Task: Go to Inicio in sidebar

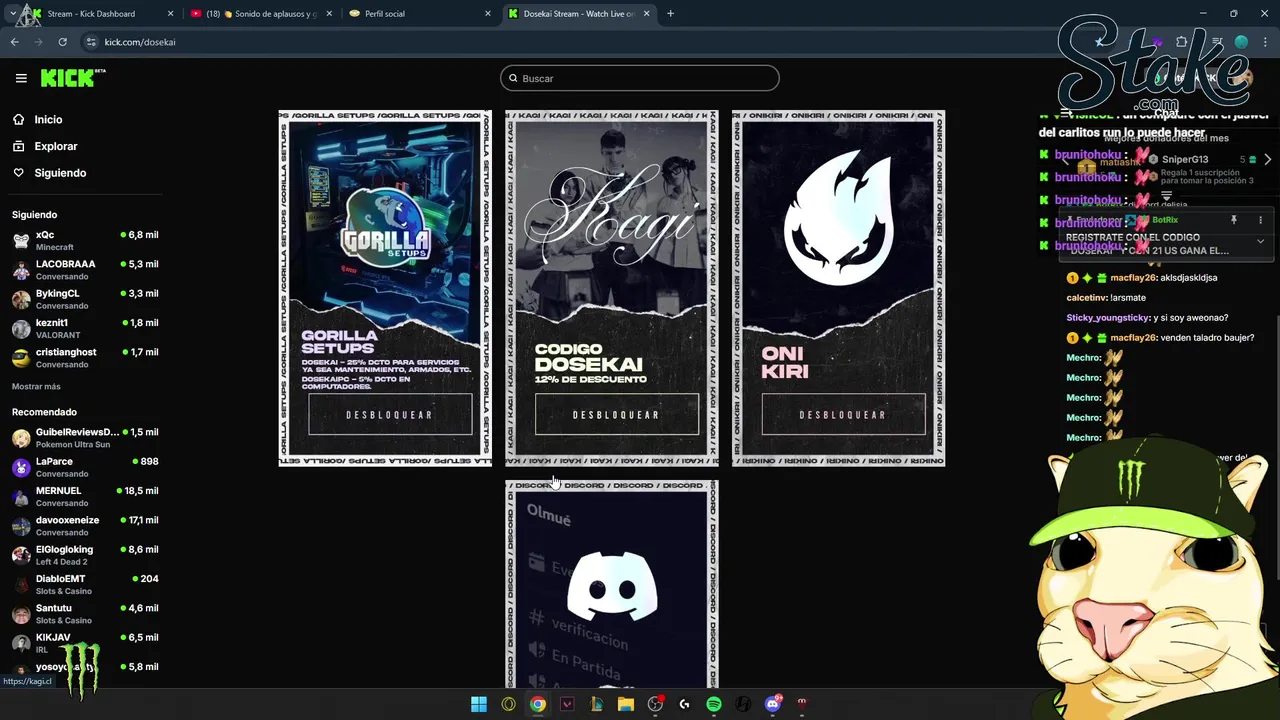Action: coord(48,119)
